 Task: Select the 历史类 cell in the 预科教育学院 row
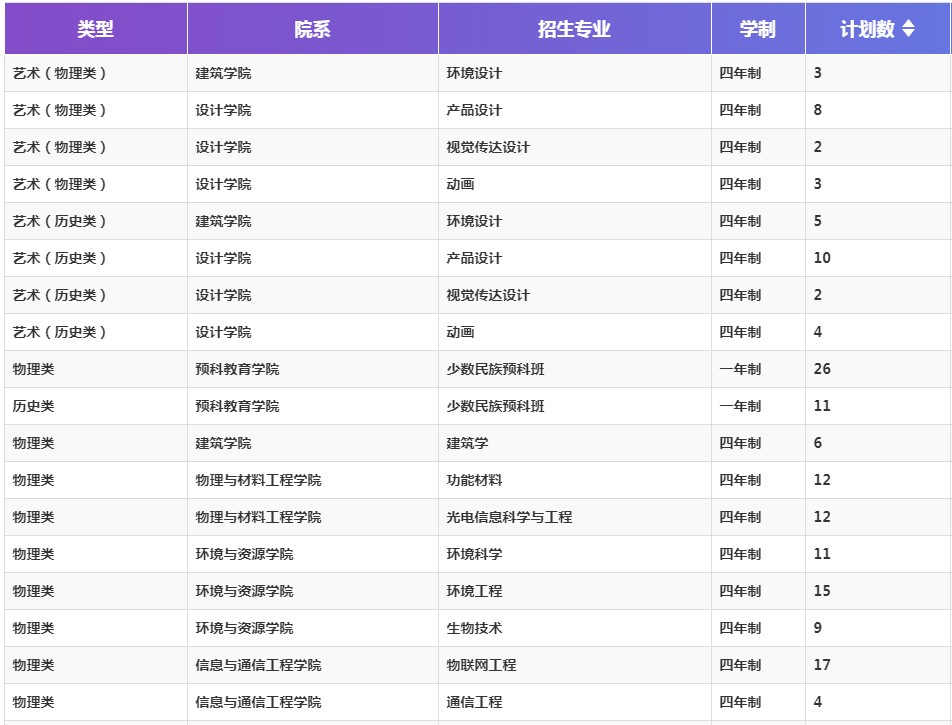[x=34, y=406]
